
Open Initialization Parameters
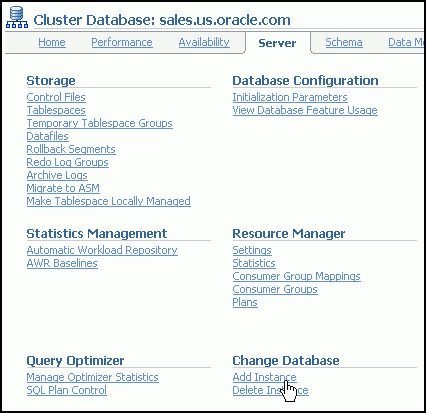tap(290, 97)
